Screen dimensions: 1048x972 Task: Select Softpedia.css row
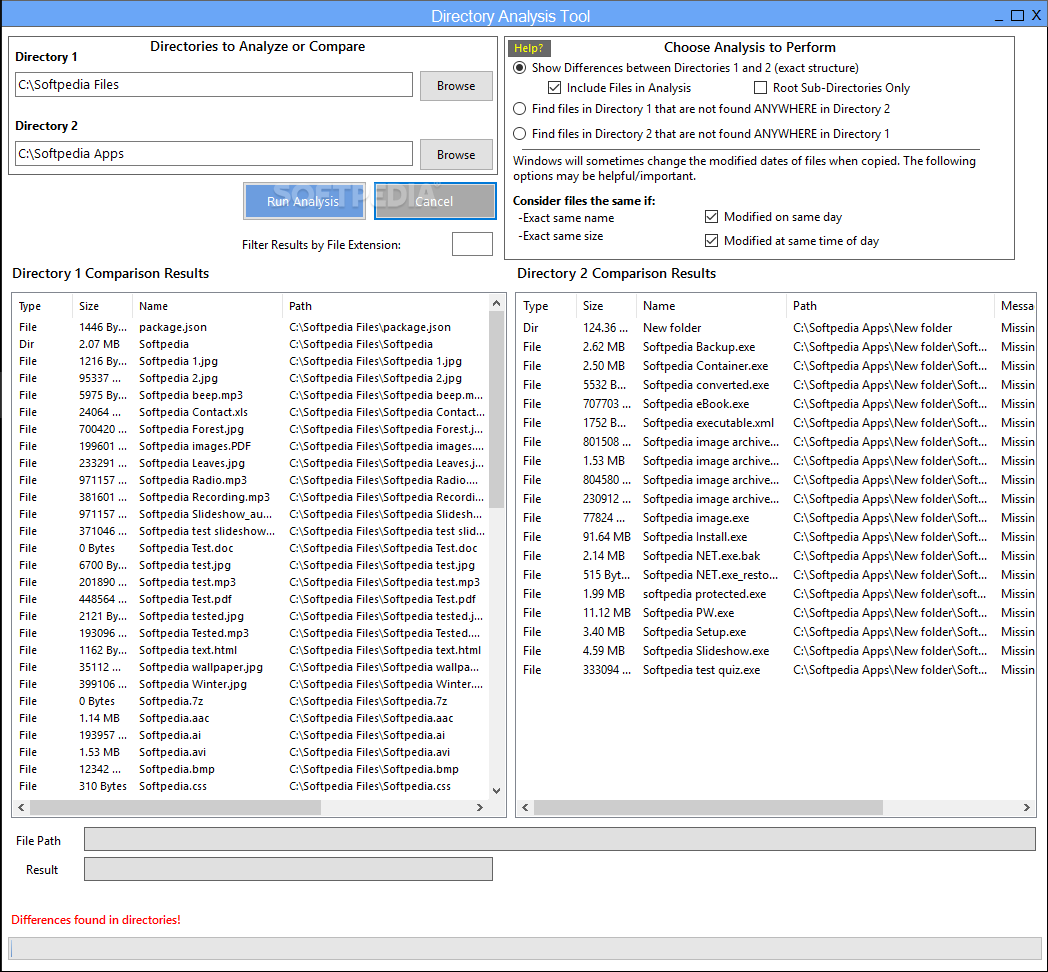251,786
